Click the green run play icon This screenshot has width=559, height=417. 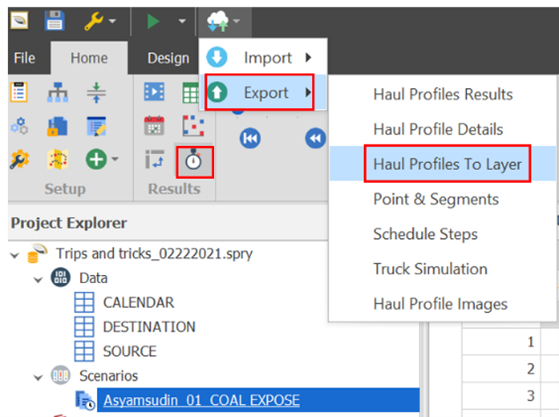pos(153,21)
